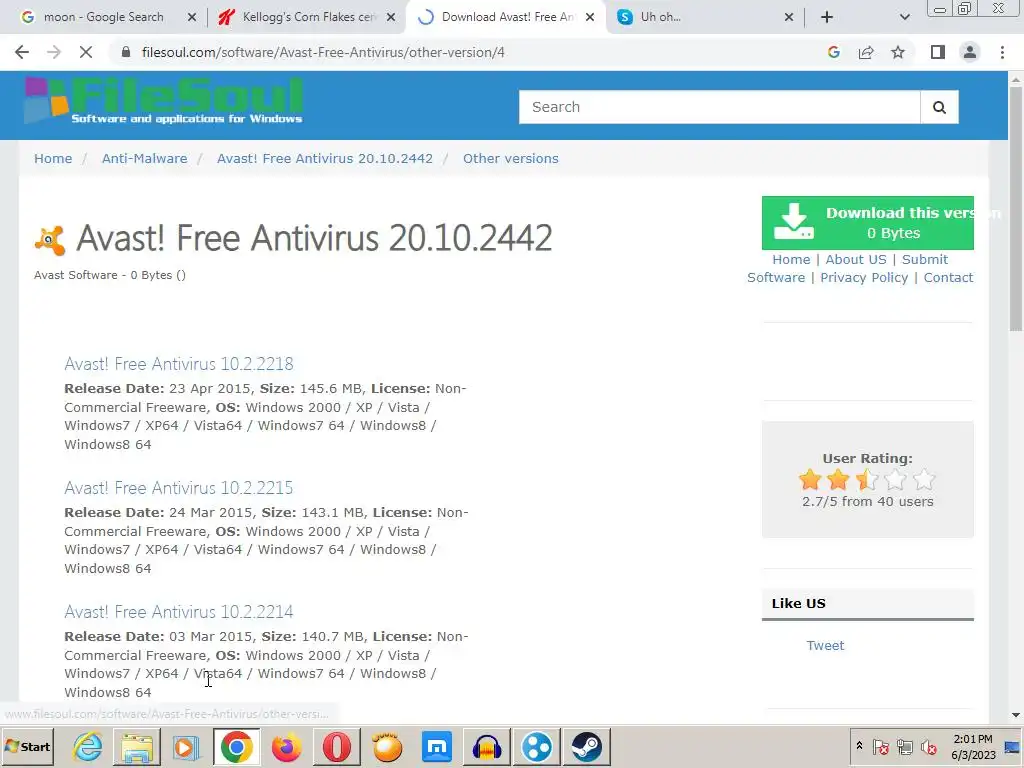
Task: Click the green Download this version button
Action: [867, 223]
